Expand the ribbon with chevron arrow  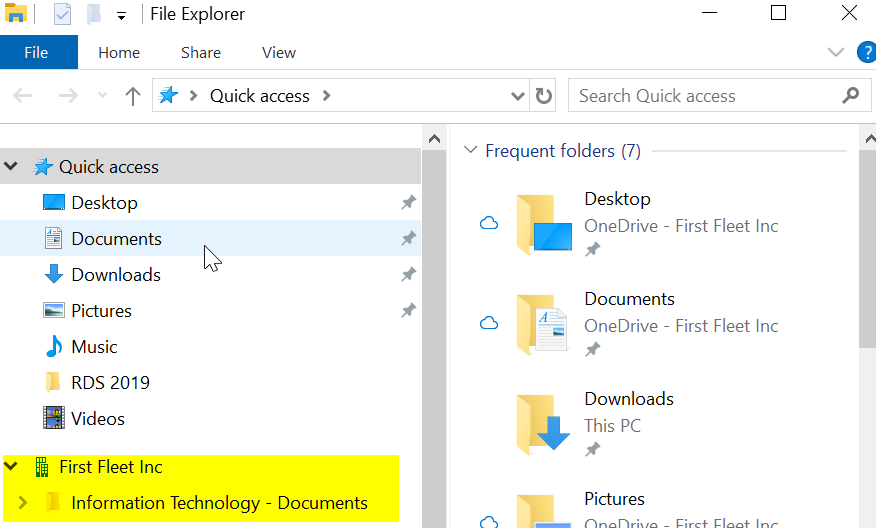(836, 53)
